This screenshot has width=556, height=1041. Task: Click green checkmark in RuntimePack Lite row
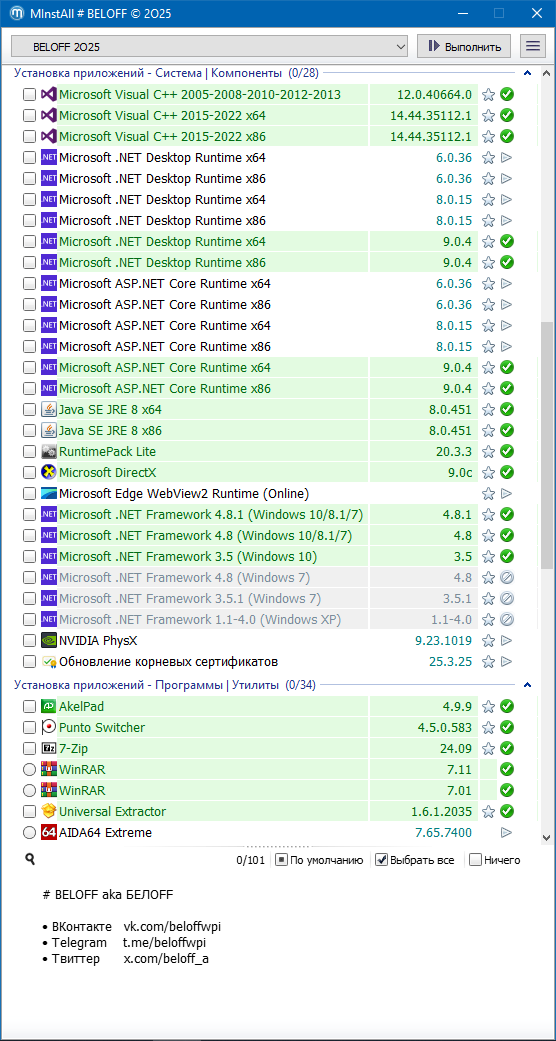(507, 451)
